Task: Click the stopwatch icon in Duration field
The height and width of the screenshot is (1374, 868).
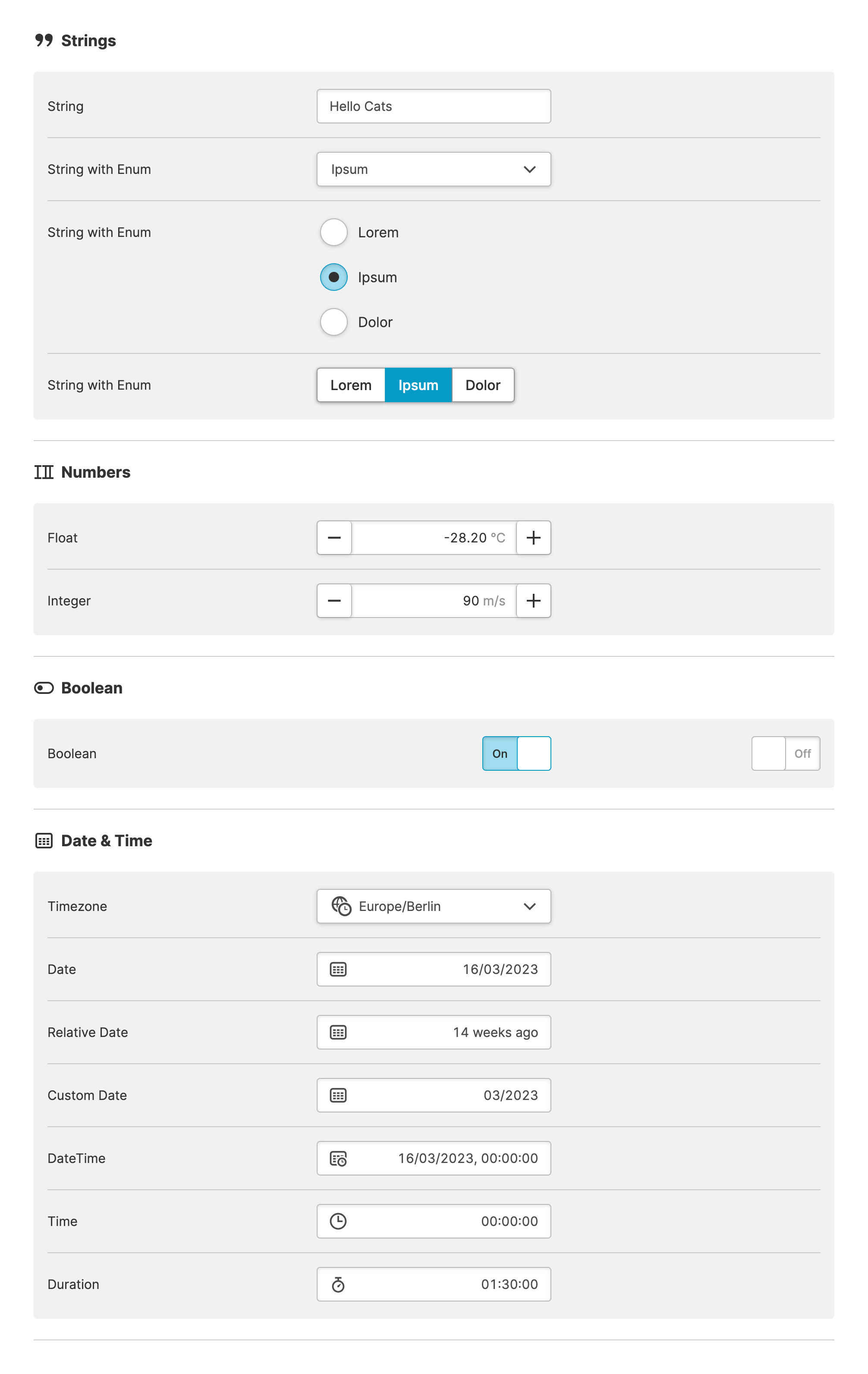Action: 338,1284
